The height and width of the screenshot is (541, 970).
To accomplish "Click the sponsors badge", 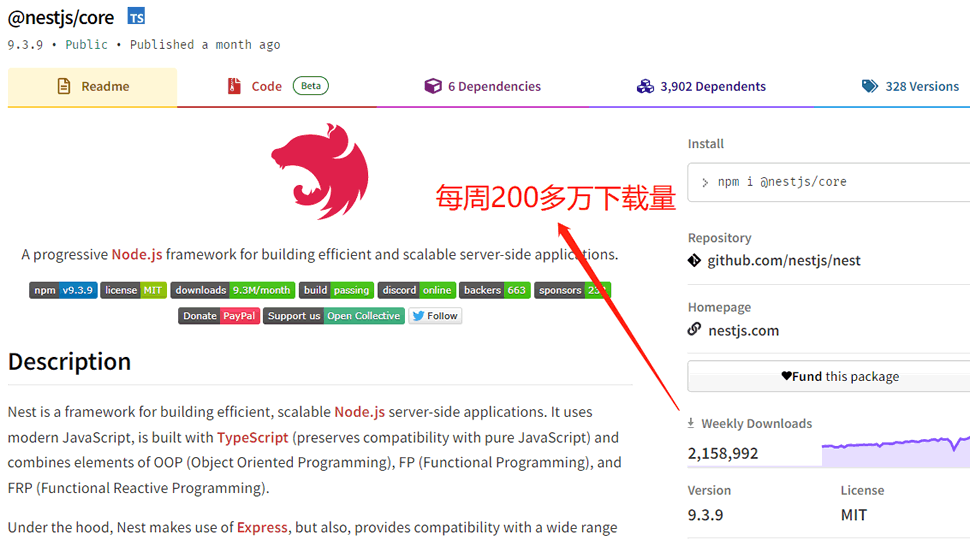I will (572, 290).
